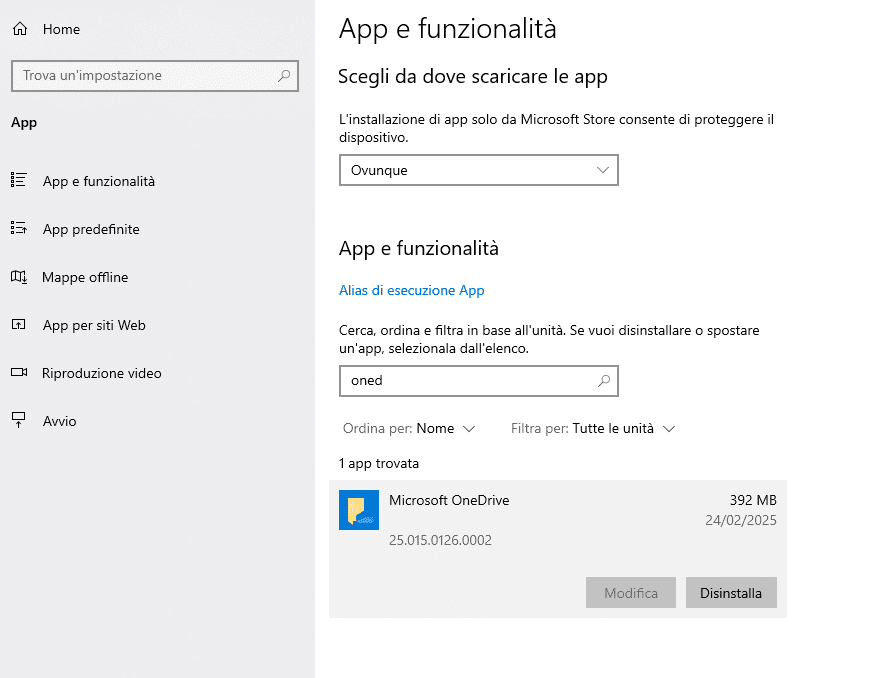Click the Riproduzione video camera icon

pyautogui.click(x=18, y=372)
